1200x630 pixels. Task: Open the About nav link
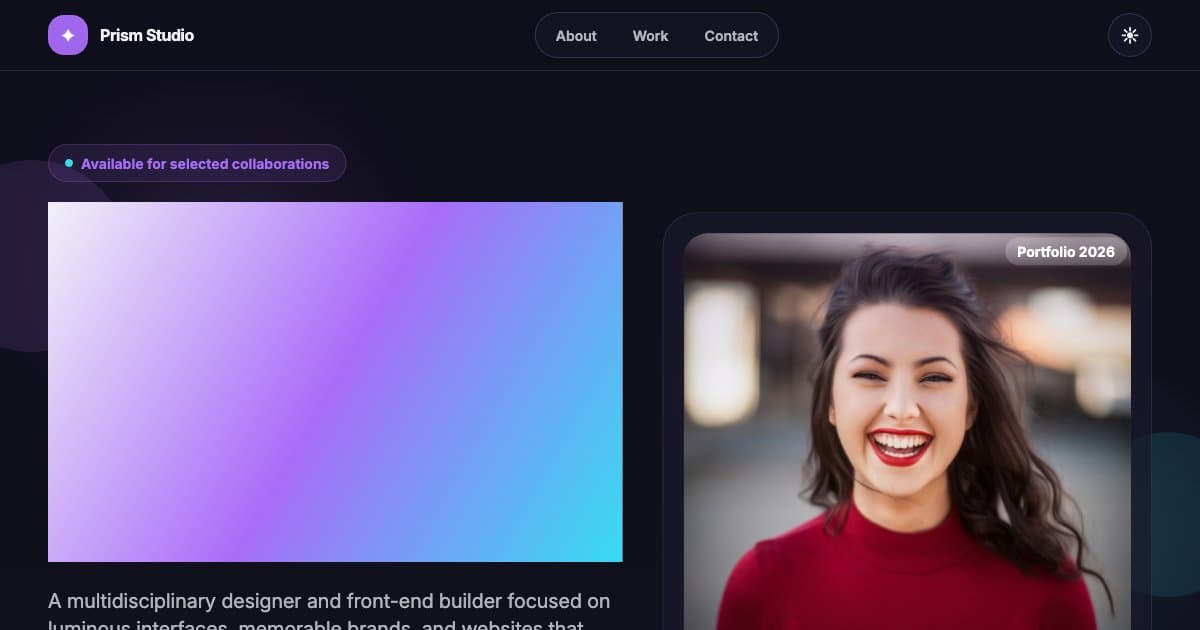click(576, 35)
